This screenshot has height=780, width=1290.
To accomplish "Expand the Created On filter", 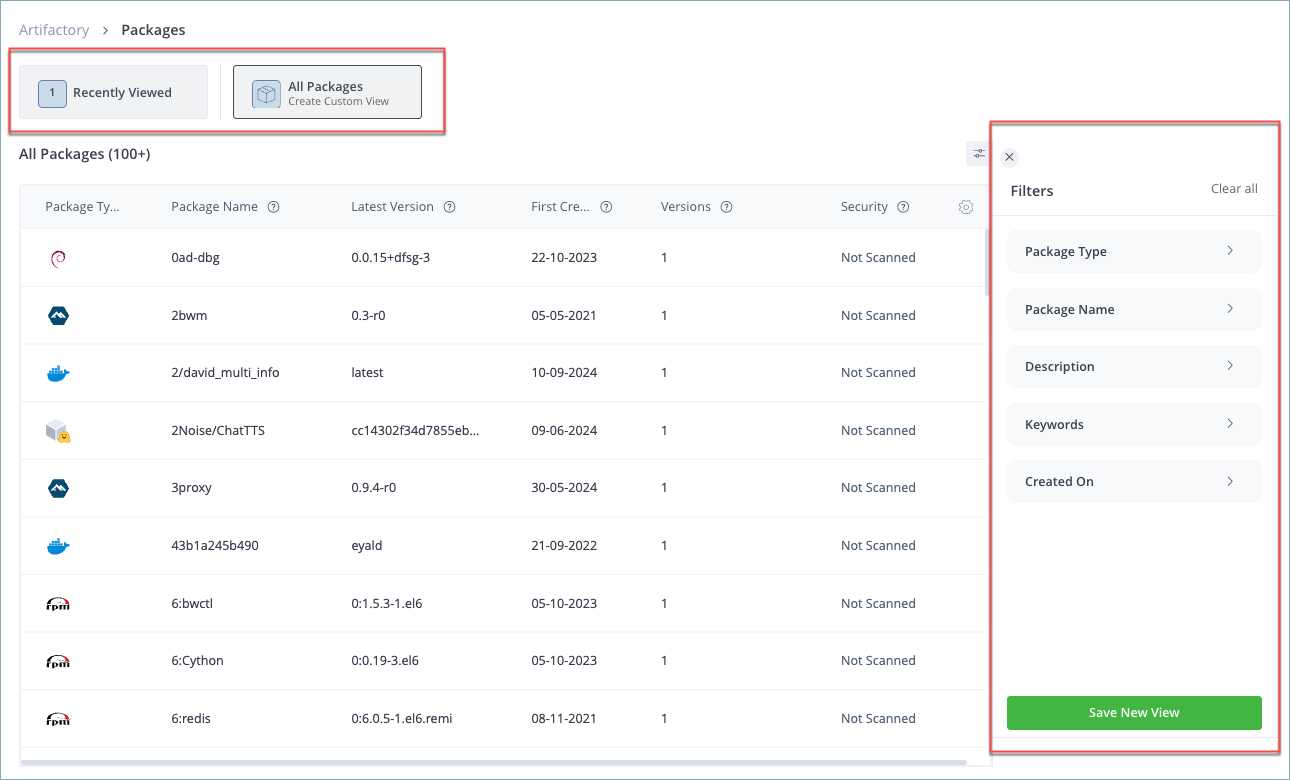I will coord(1133,481).
